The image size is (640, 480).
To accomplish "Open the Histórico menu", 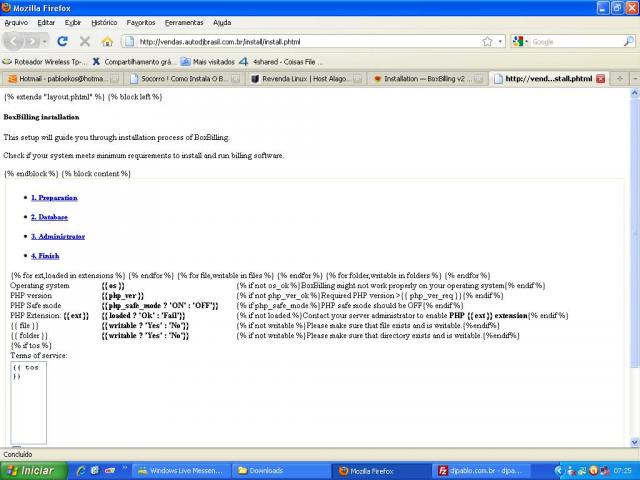I will pyautogui.click(x=104, y=23).
